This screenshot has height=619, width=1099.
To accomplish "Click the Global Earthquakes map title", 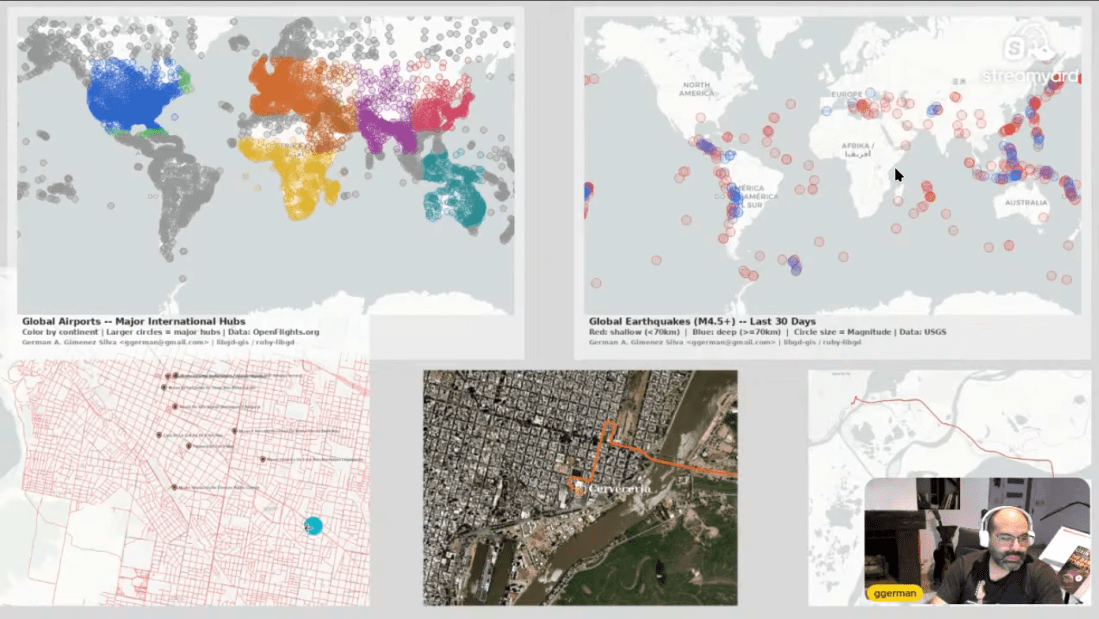I will tap(702, 322).
